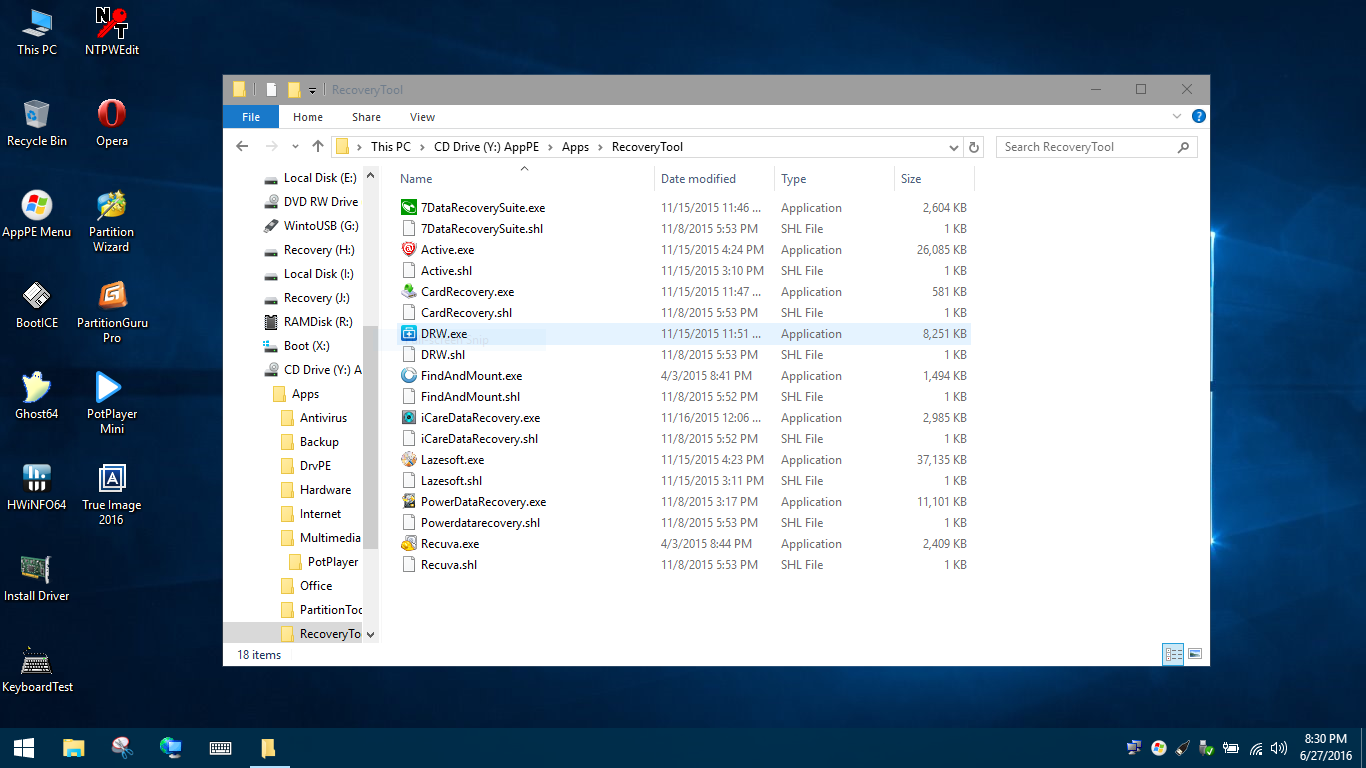Select the Recycle Bin desktop icon

pos(37,123)
